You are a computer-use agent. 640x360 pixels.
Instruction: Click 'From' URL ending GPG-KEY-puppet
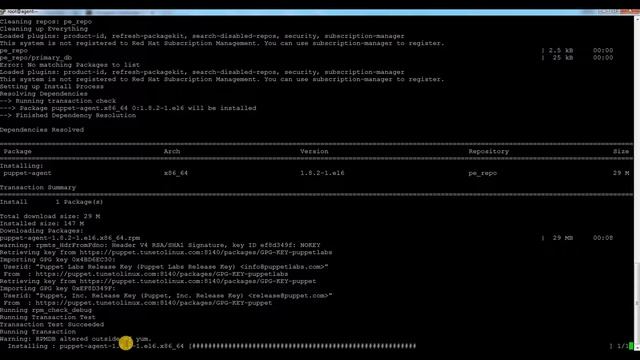138,303
